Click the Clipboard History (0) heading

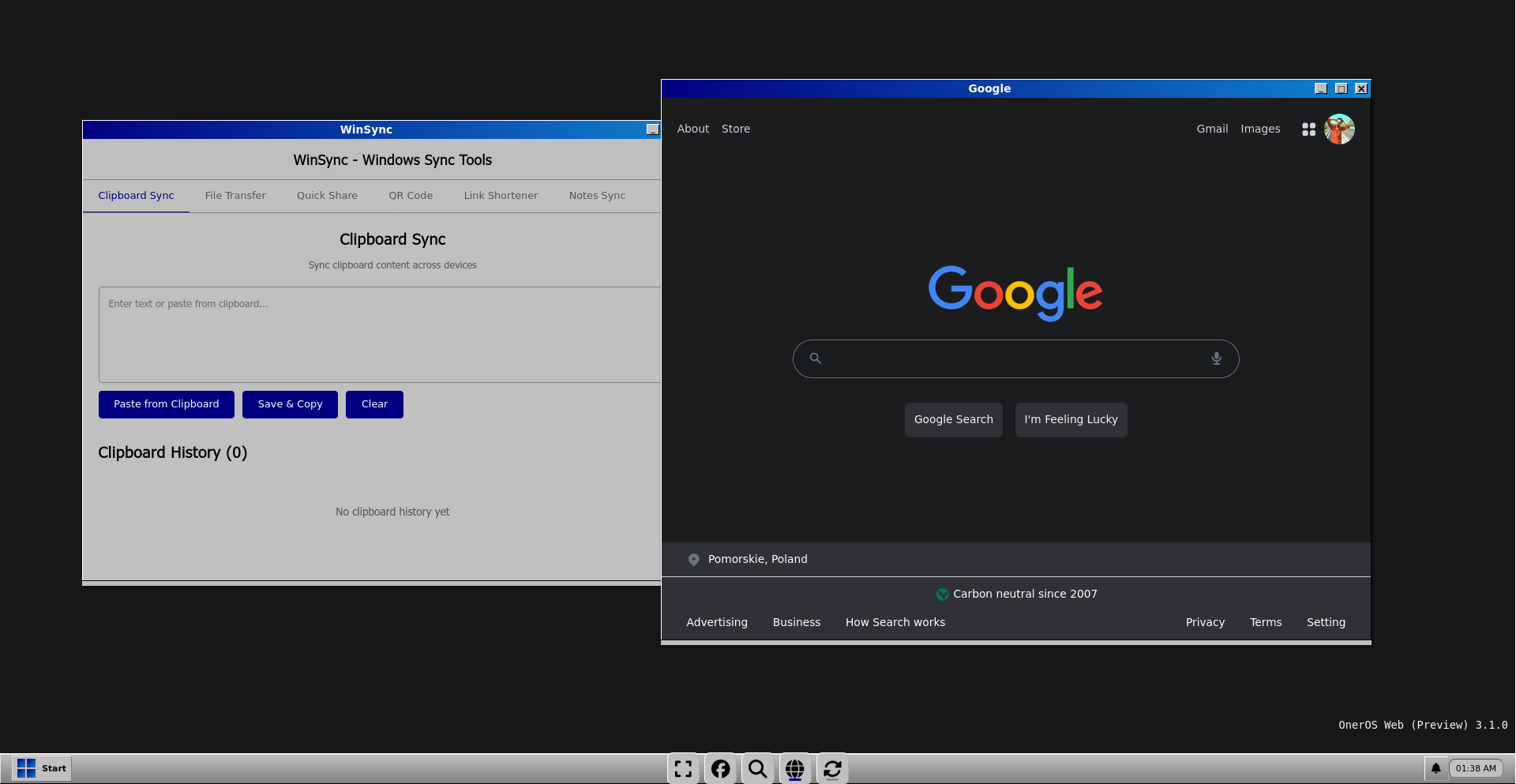[x=173, y=453]
